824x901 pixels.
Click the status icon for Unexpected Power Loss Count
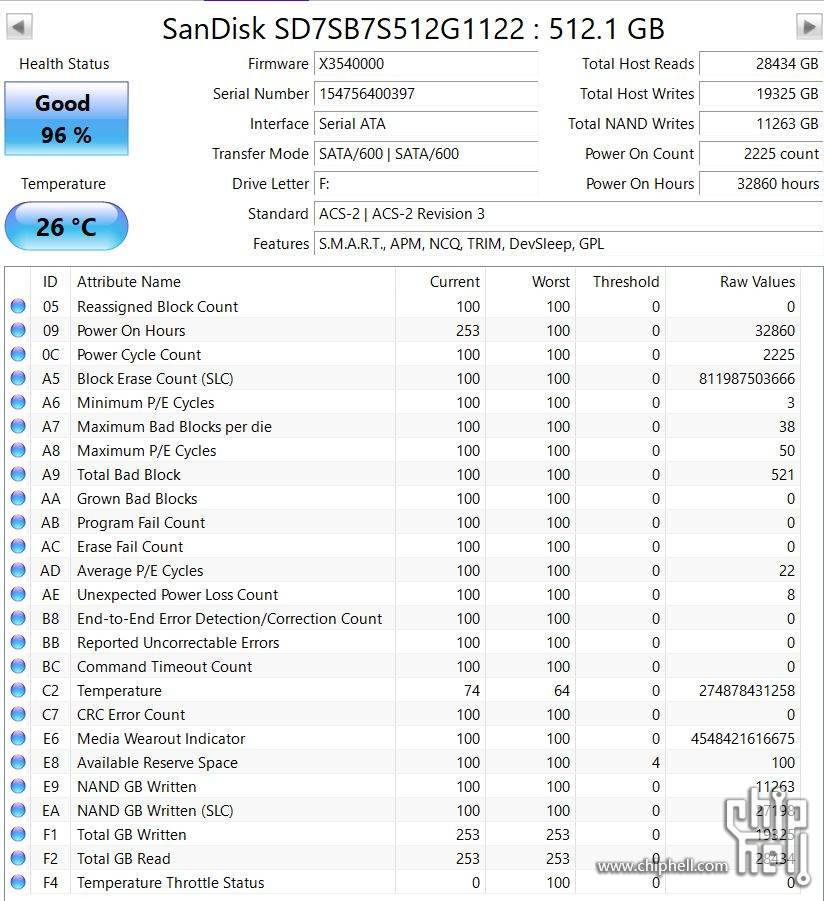tap(18, 594)
